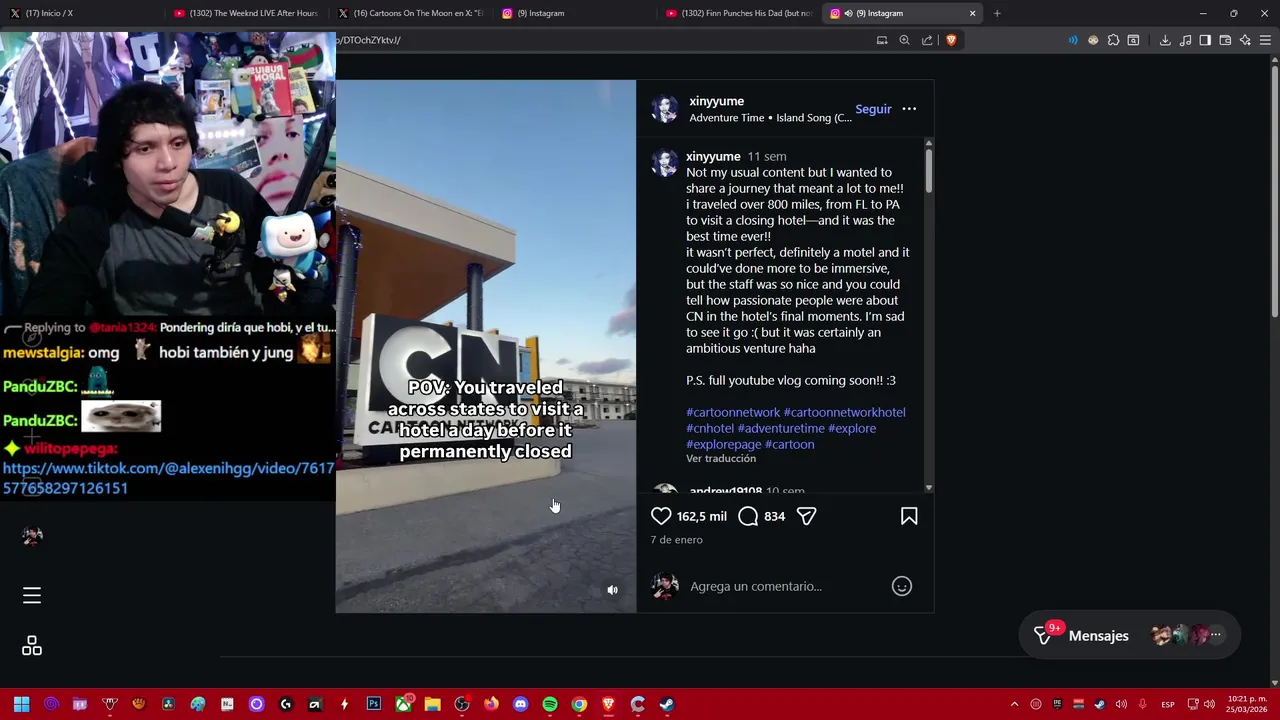Open the extensions puzzle-piece icon
The image size is (1280, 720).
coord(1113,40)
